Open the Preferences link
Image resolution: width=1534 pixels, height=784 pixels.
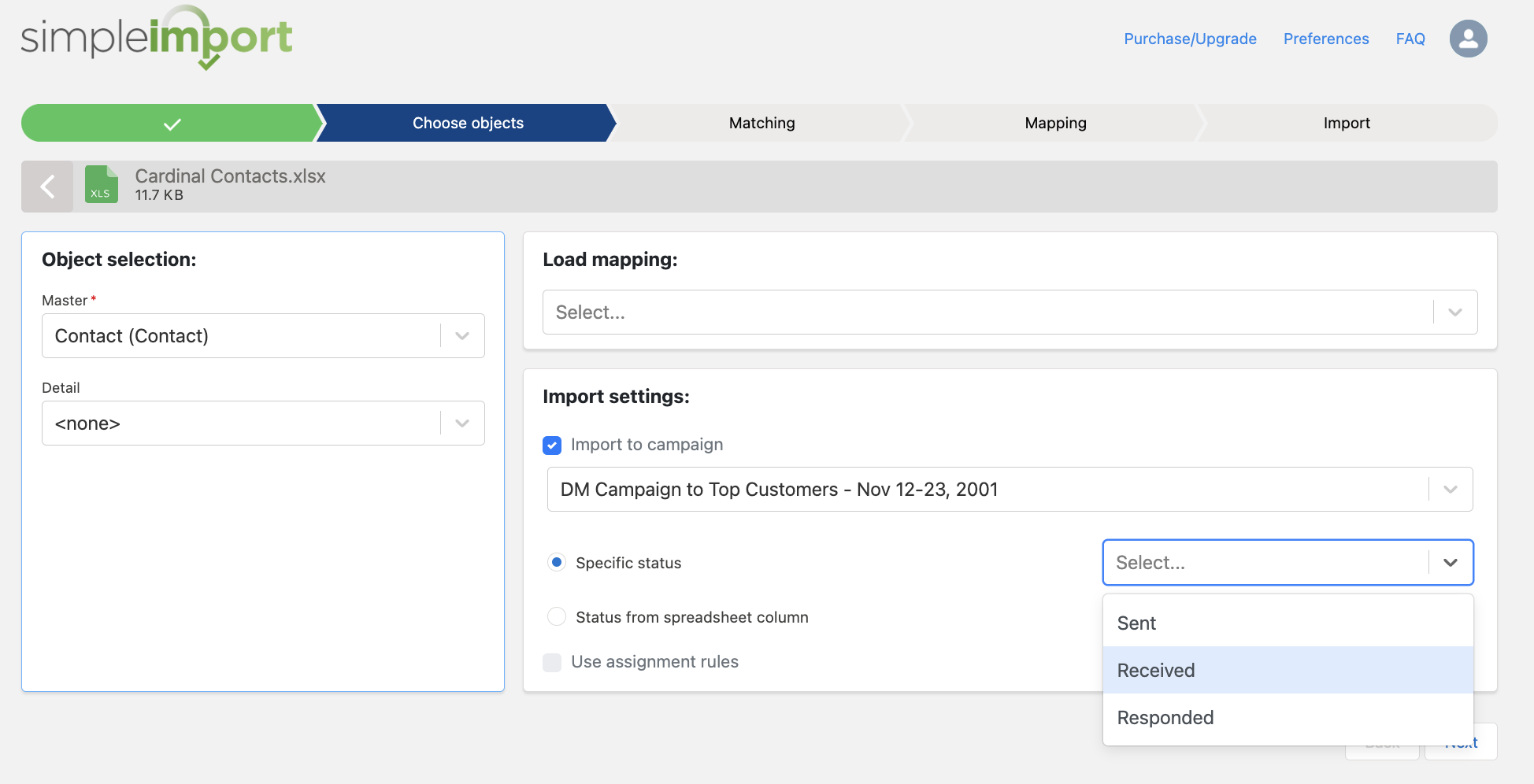tap(1326, 39)
